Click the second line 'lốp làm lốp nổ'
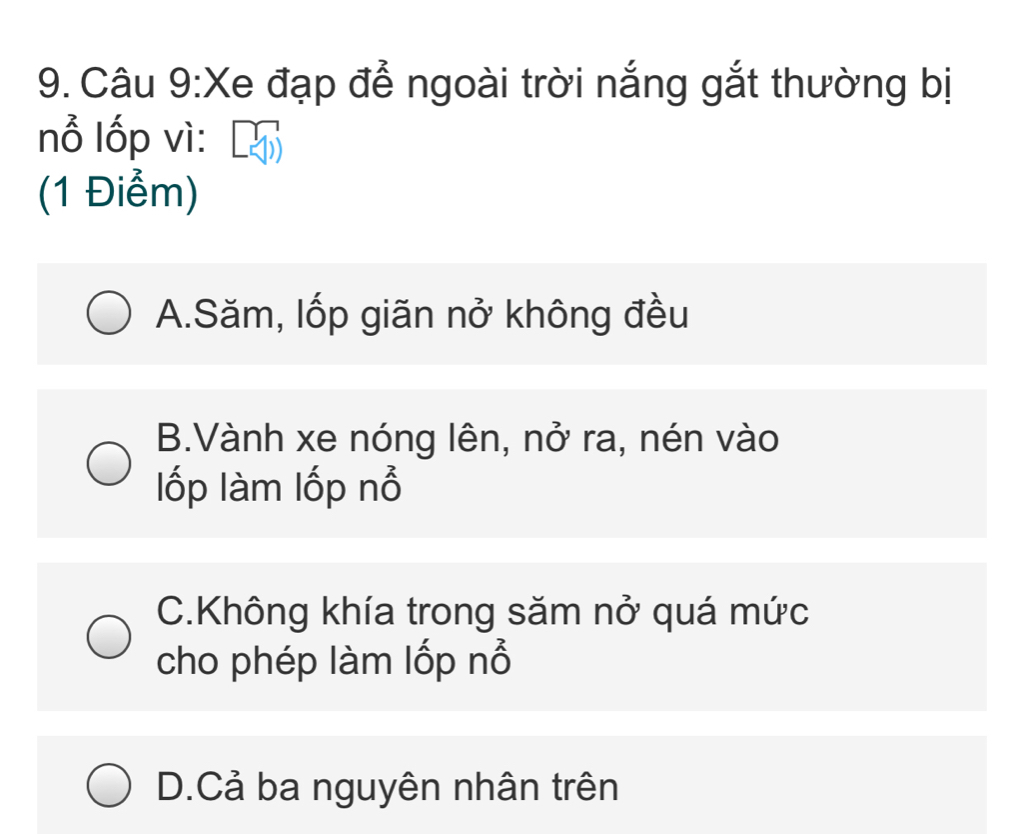 click(279, 487)
